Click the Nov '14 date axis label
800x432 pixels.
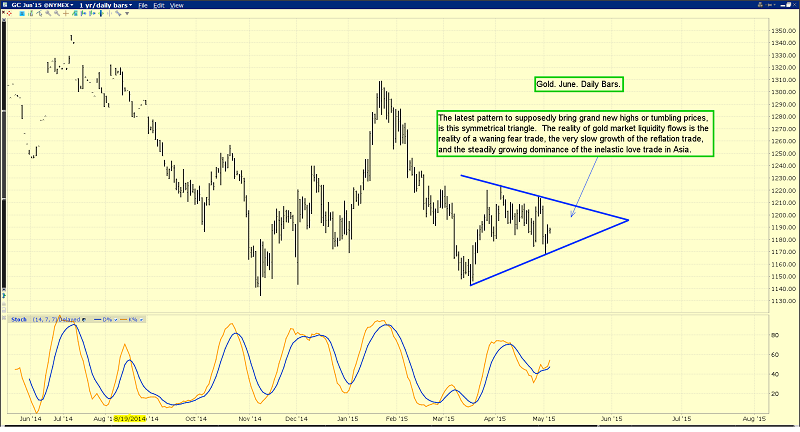coord(249,419)
